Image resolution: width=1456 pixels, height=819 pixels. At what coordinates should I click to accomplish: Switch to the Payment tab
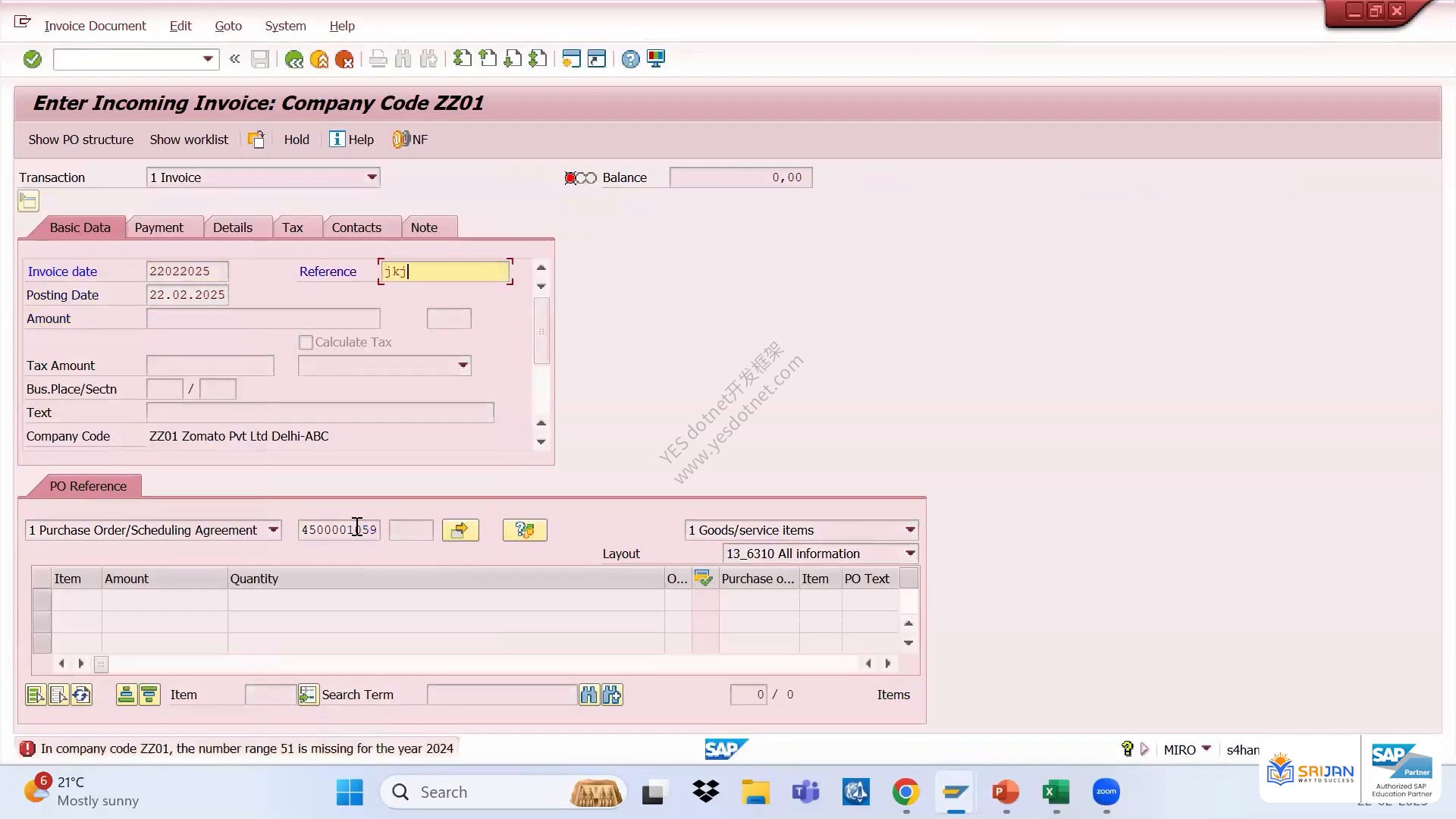(x=159, y=227)
